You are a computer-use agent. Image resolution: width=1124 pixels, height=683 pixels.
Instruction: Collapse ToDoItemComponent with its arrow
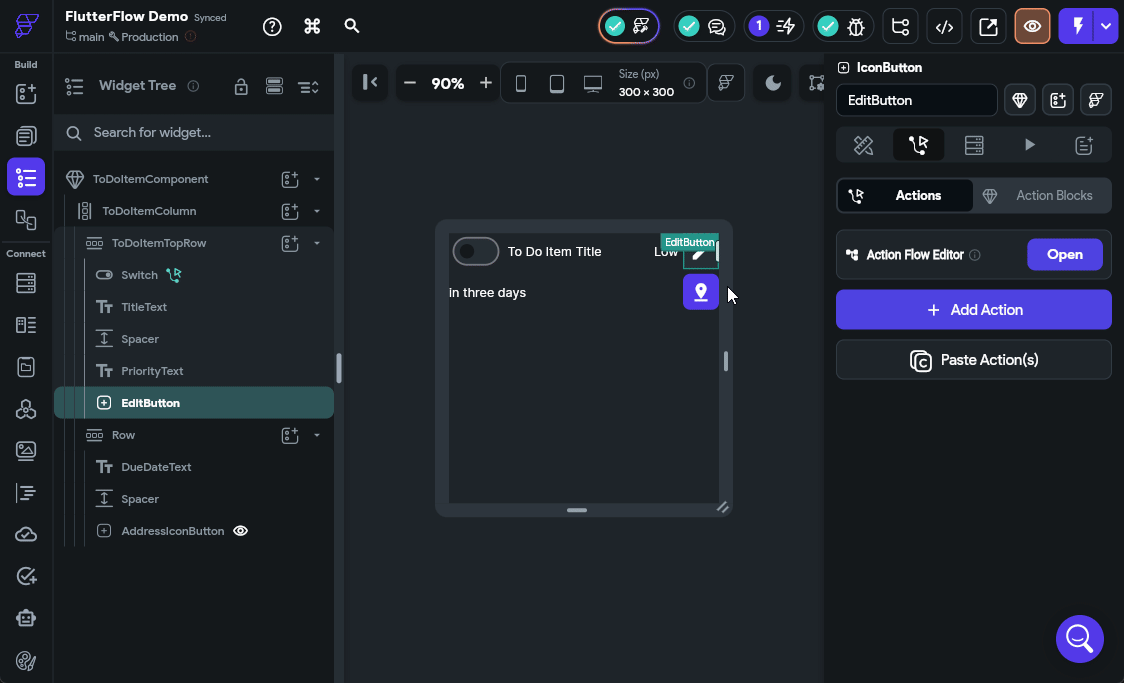coord(317,179)
